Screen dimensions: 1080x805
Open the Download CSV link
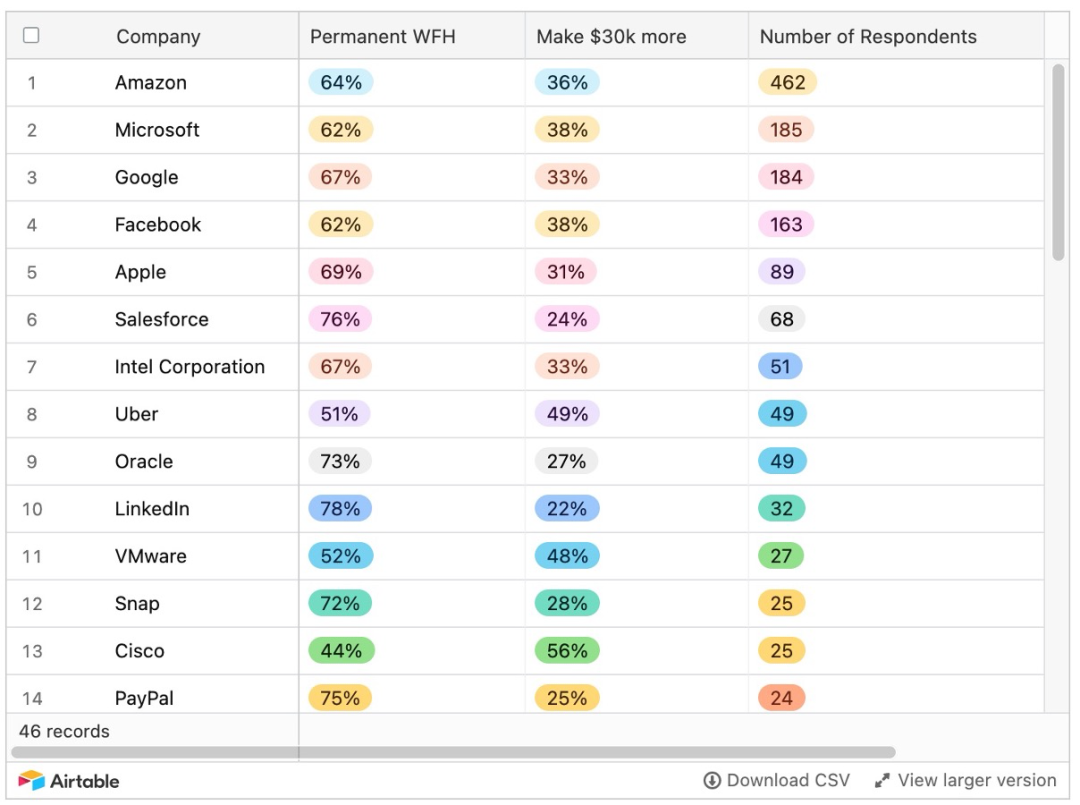point(788,781)
